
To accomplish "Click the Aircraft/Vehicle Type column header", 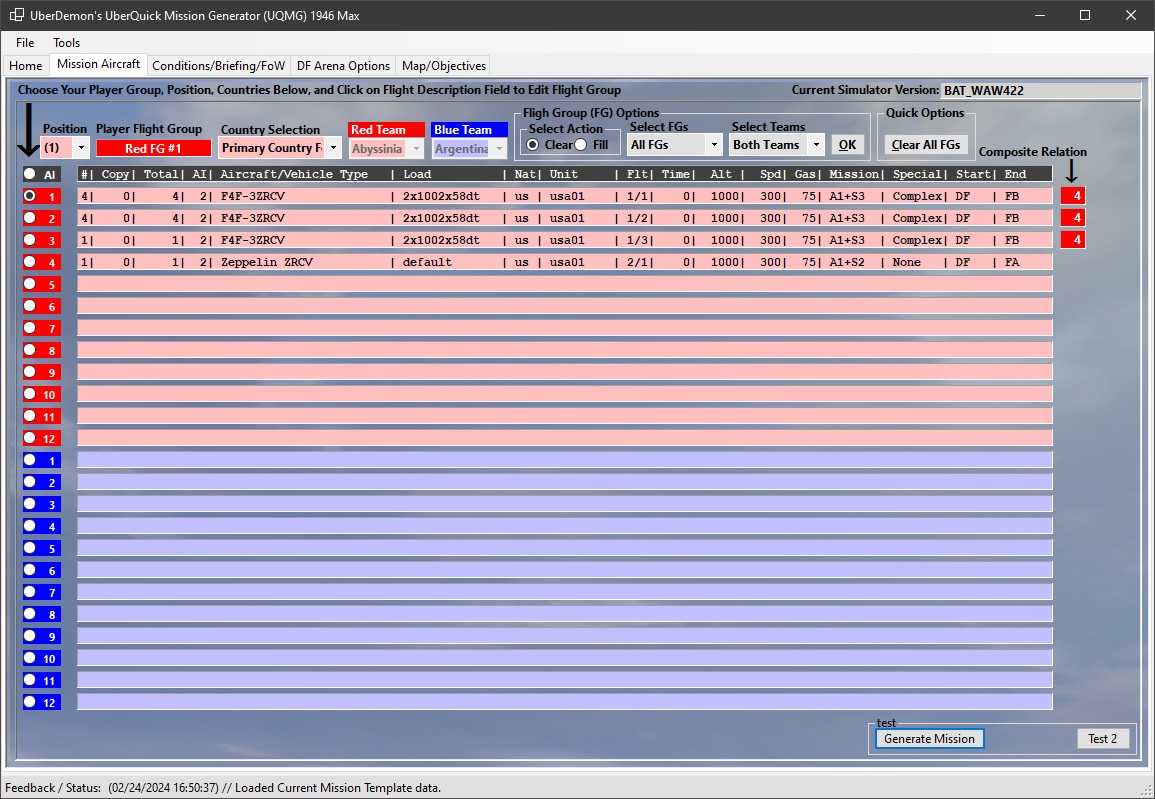I will tap(294, 174).
